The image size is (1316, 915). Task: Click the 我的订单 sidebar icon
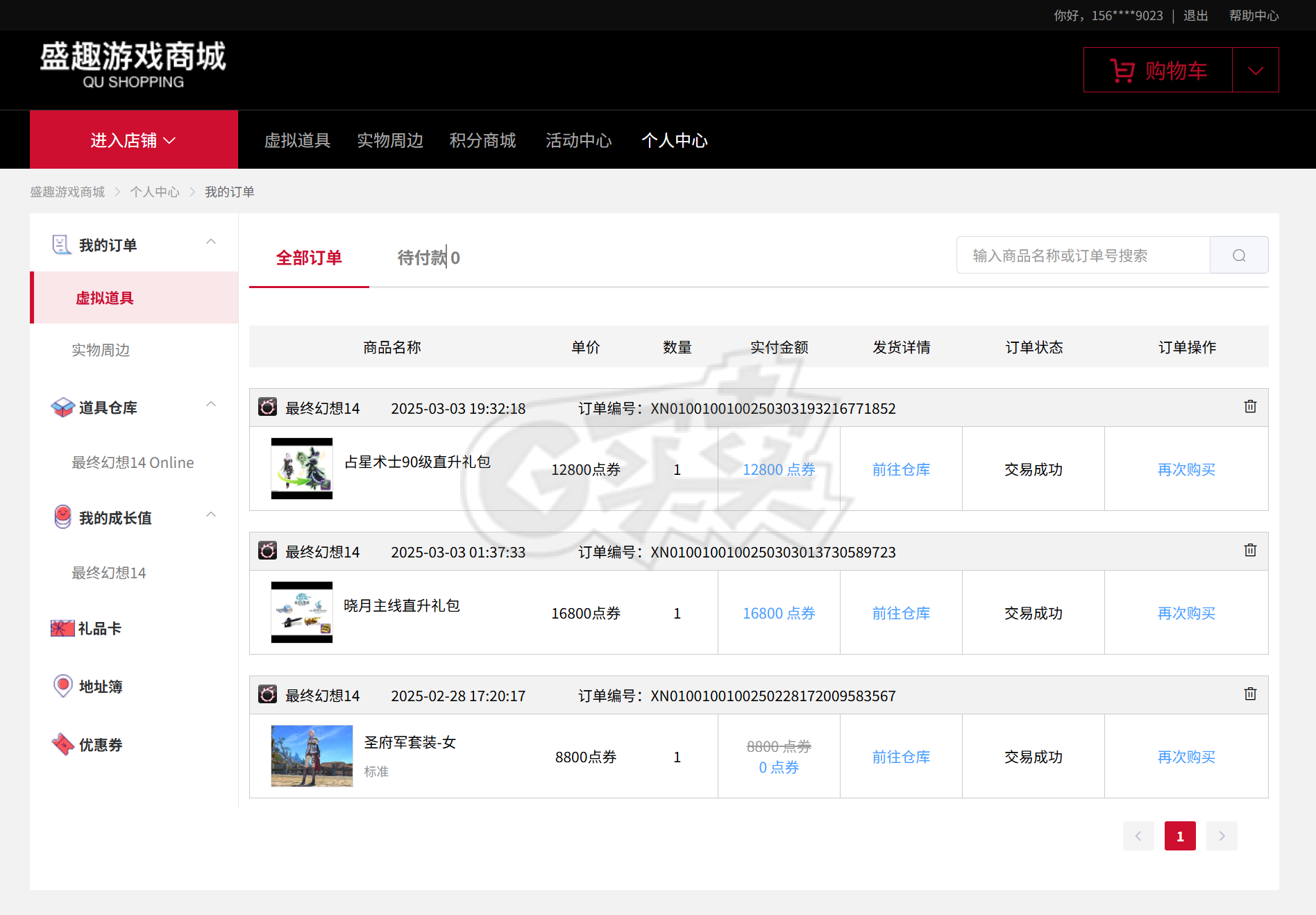pos(61,244)
